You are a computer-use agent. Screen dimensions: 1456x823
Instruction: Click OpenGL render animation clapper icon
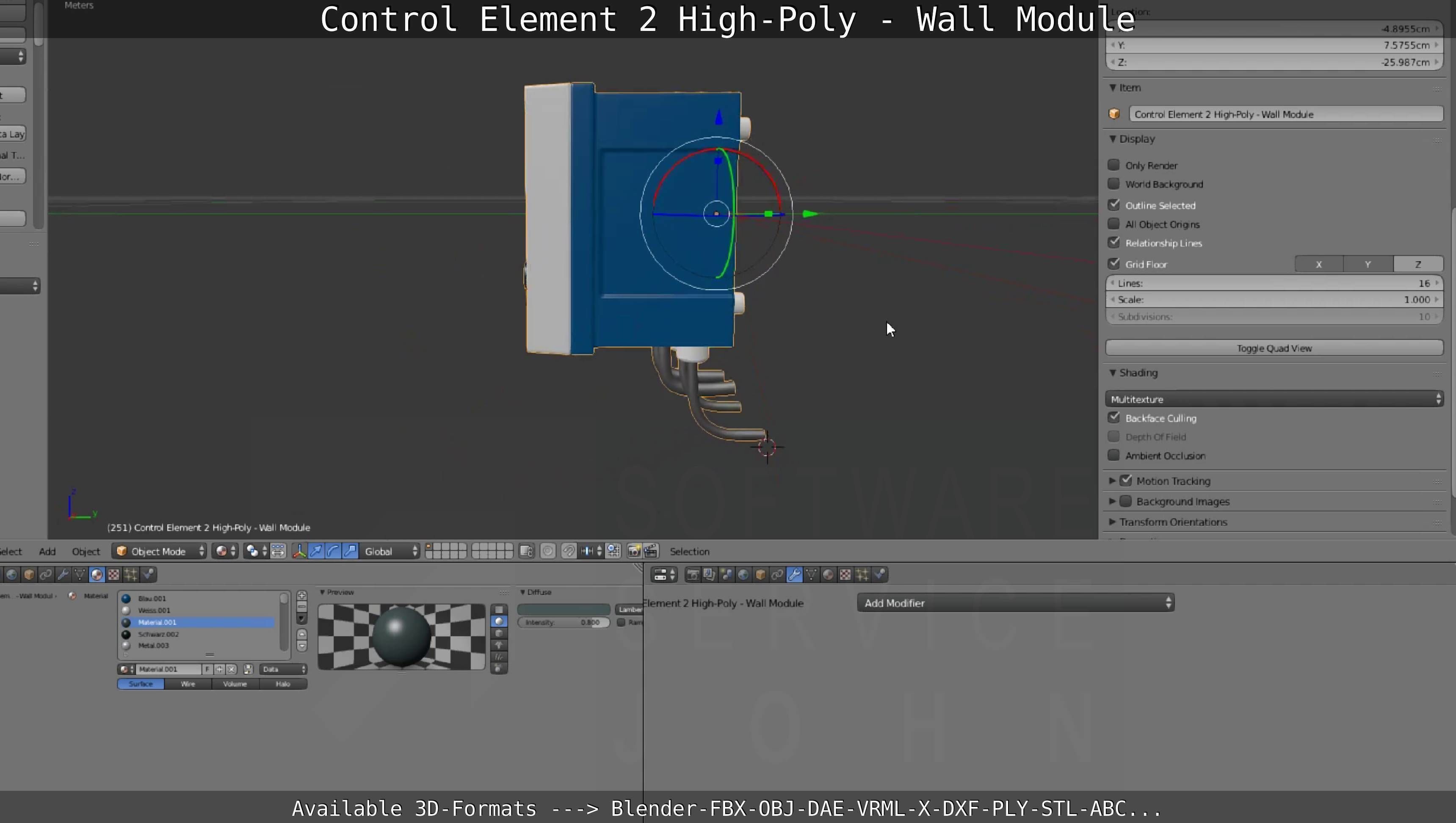651,551
